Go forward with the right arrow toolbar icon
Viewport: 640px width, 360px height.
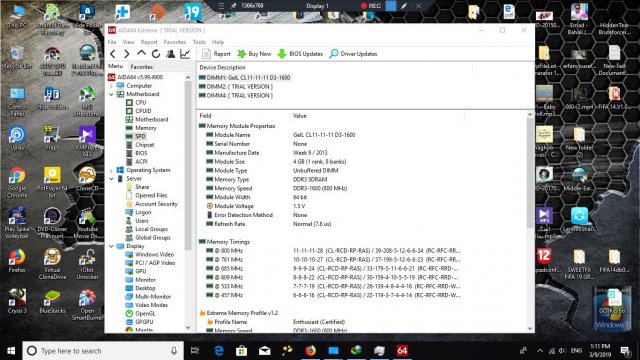(x=127, y=54)
